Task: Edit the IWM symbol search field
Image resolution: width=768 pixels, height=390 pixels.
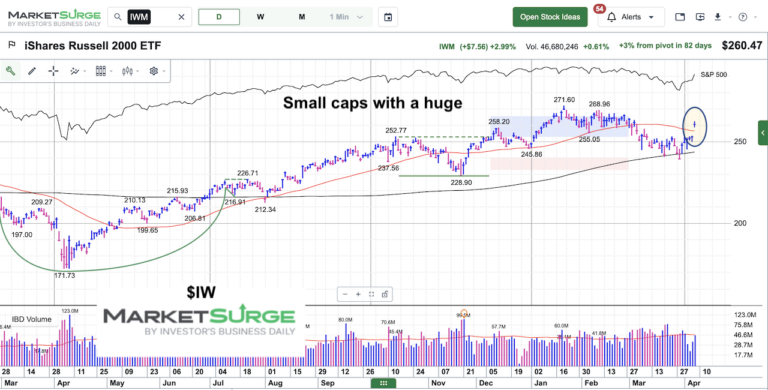Action: pos(150,17)
